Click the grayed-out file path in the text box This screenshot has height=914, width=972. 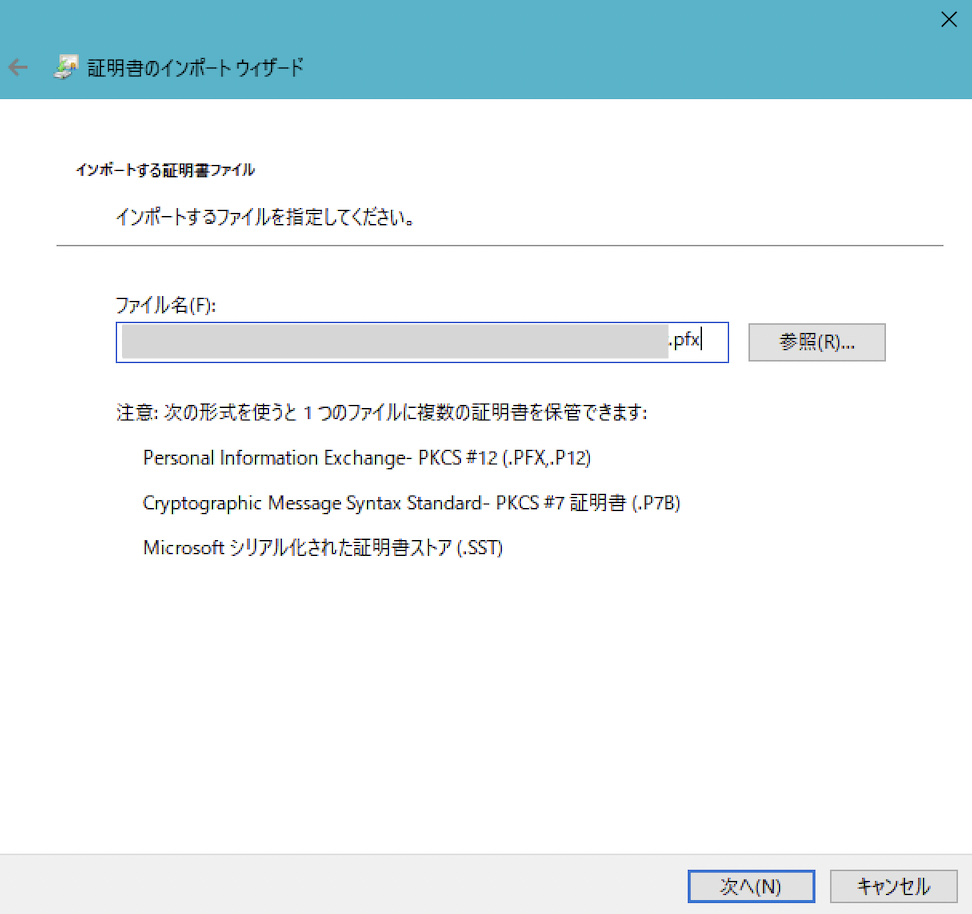pyautogui.click(x=394, y=342)
